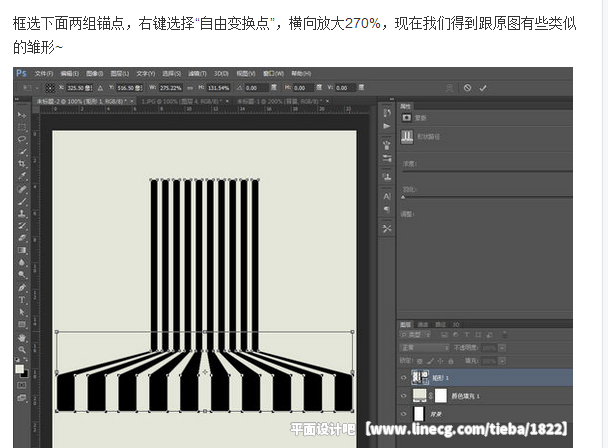
Task: Select the Clone Stamp tool
Action: point(22,213)
